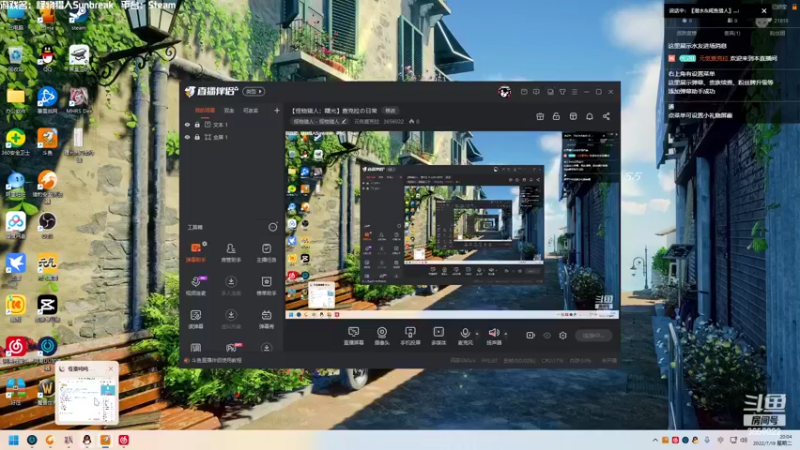Select the 文本 1 source row
Image resolution: width=800 pixels, height=450 pixels.
(232, 124)
